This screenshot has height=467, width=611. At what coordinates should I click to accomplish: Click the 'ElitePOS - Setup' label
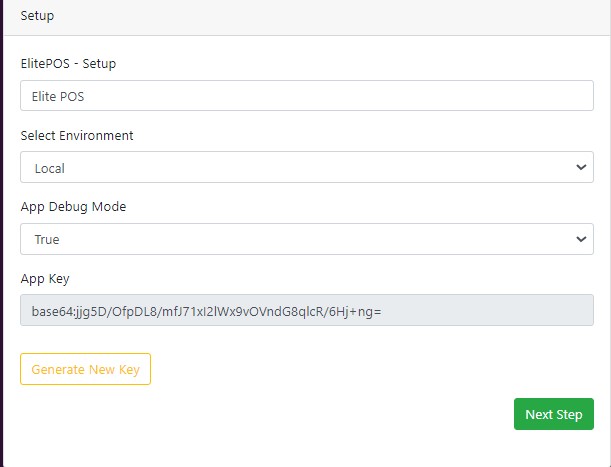pyautogui.click(x=68, y=63)
